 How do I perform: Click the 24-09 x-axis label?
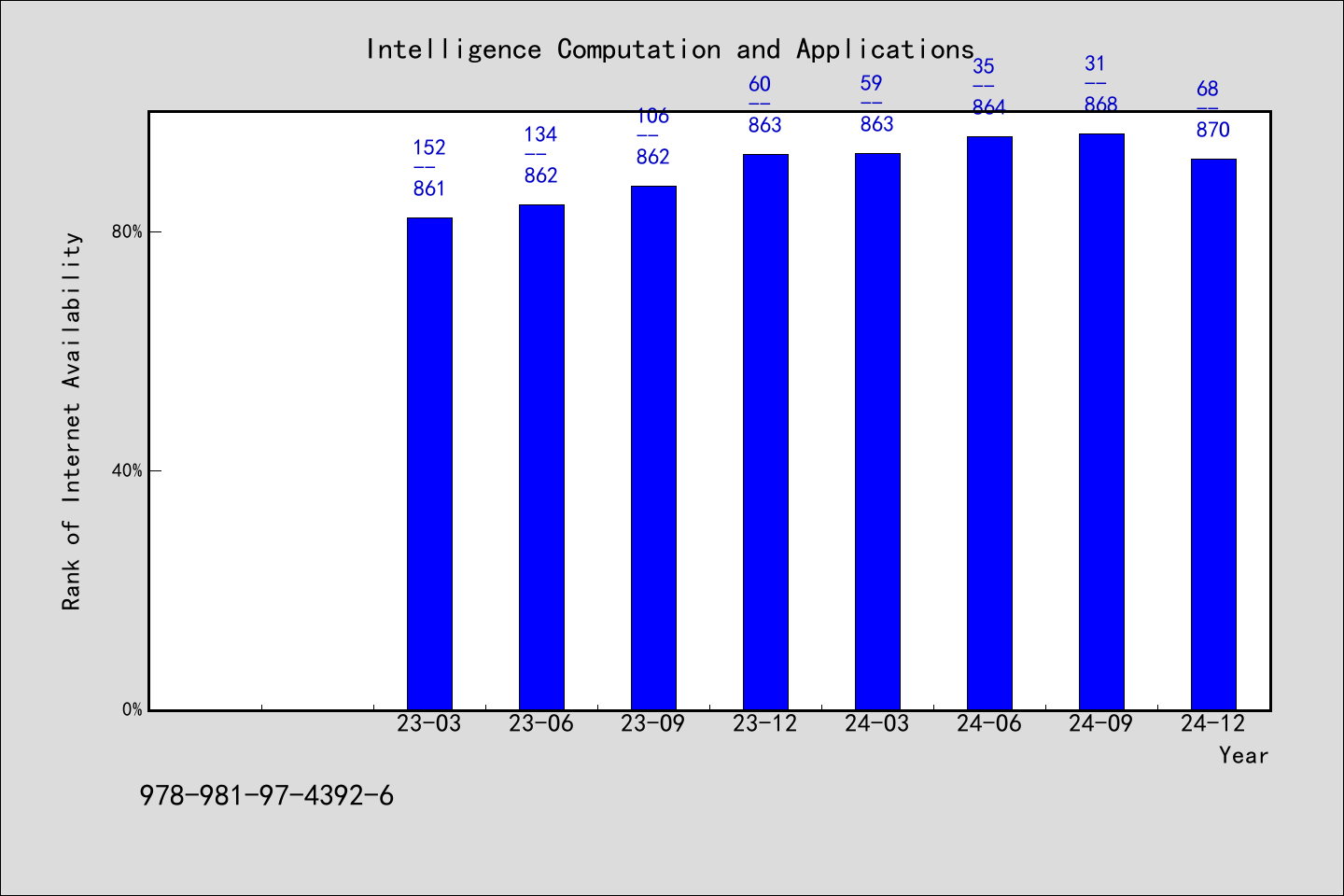(1101, 724)
